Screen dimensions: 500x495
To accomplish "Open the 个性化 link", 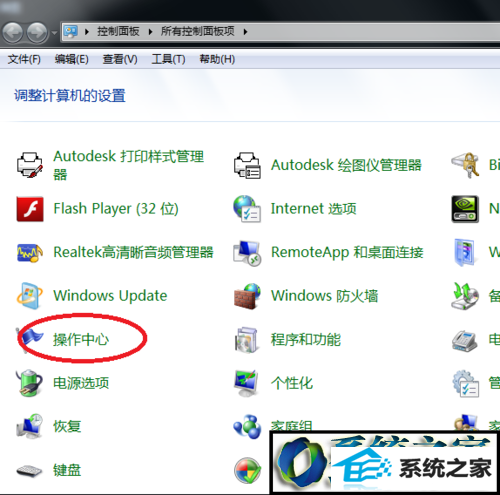I will pos(292,383).
